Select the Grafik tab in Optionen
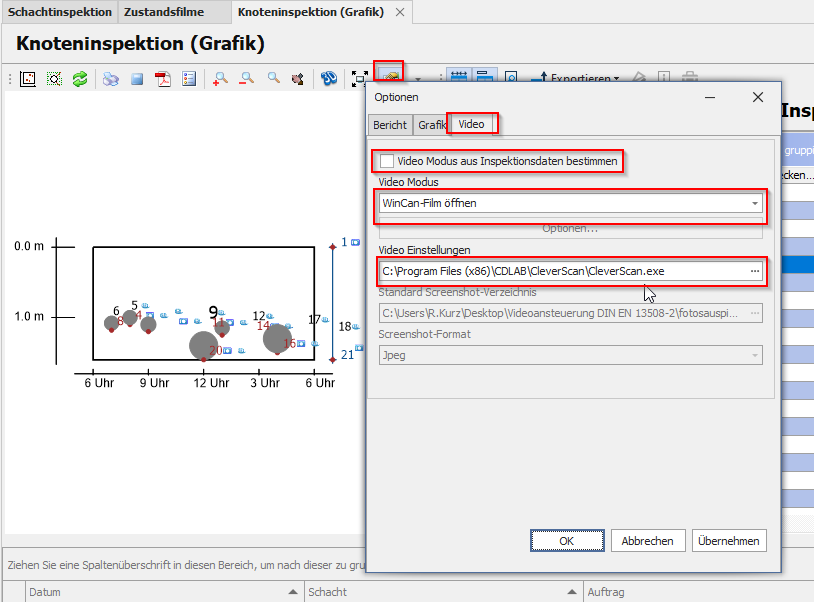The width and height of the screenshot is (814, 602). [432, 125]
